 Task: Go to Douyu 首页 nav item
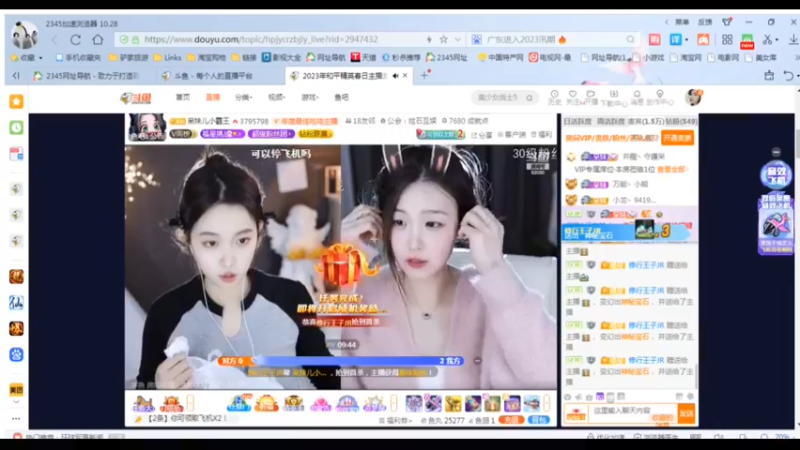coord(183,97)
